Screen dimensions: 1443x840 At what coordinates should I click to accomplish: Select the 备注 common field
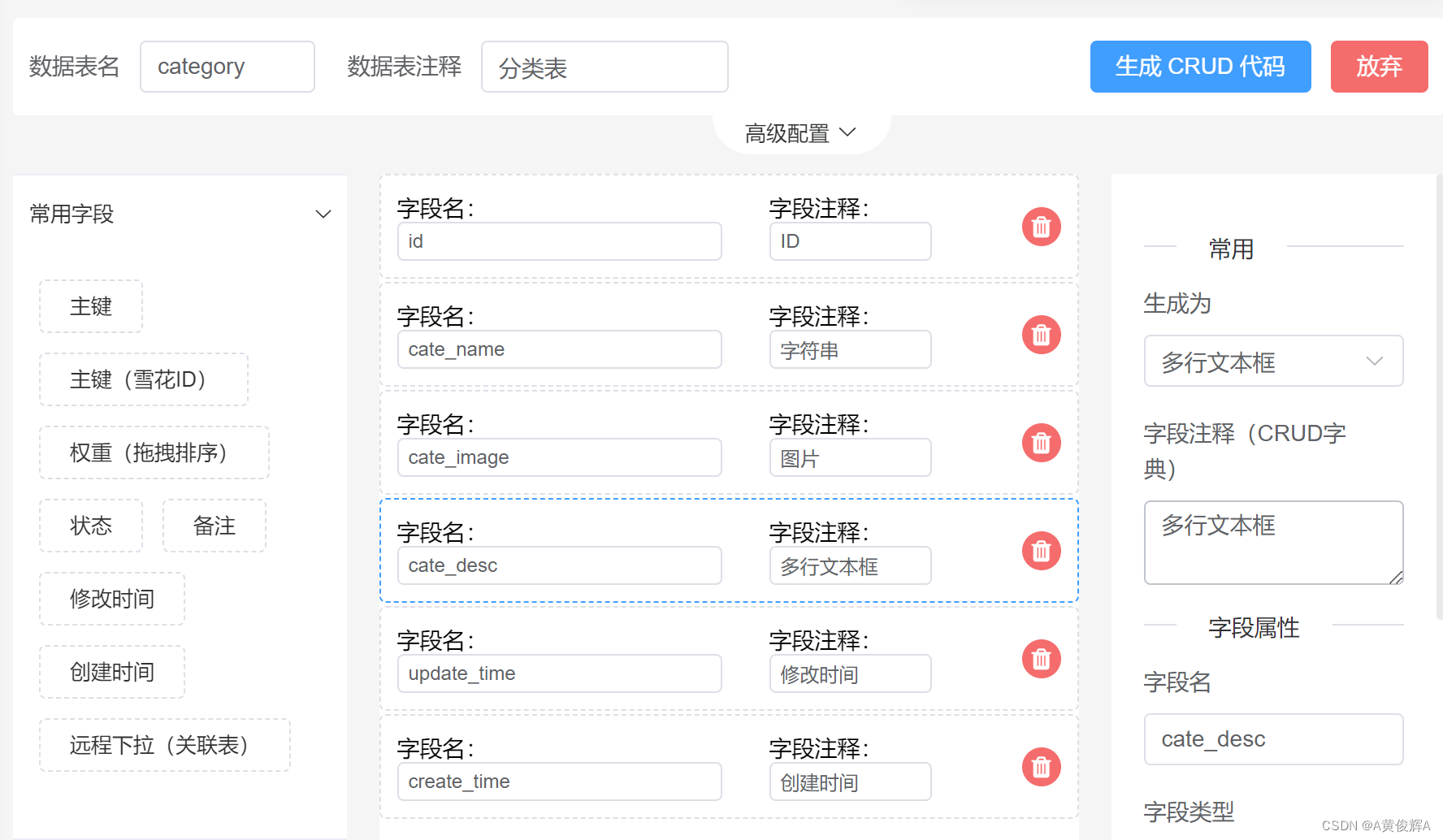click(x=214, y=526)
